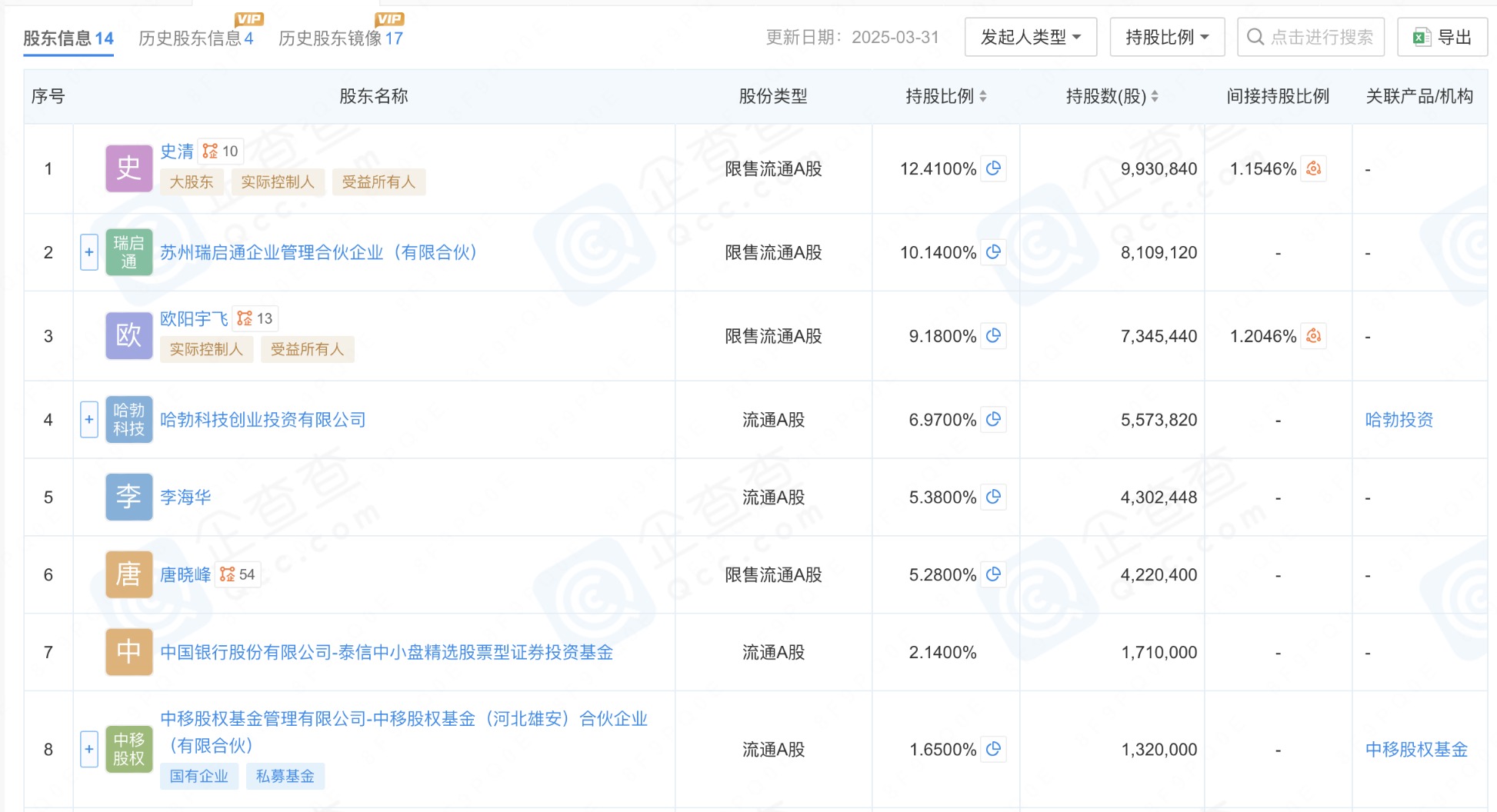Click 实际控制人 tag under 史清
The image size is (1497, 812).
point(278,182)
